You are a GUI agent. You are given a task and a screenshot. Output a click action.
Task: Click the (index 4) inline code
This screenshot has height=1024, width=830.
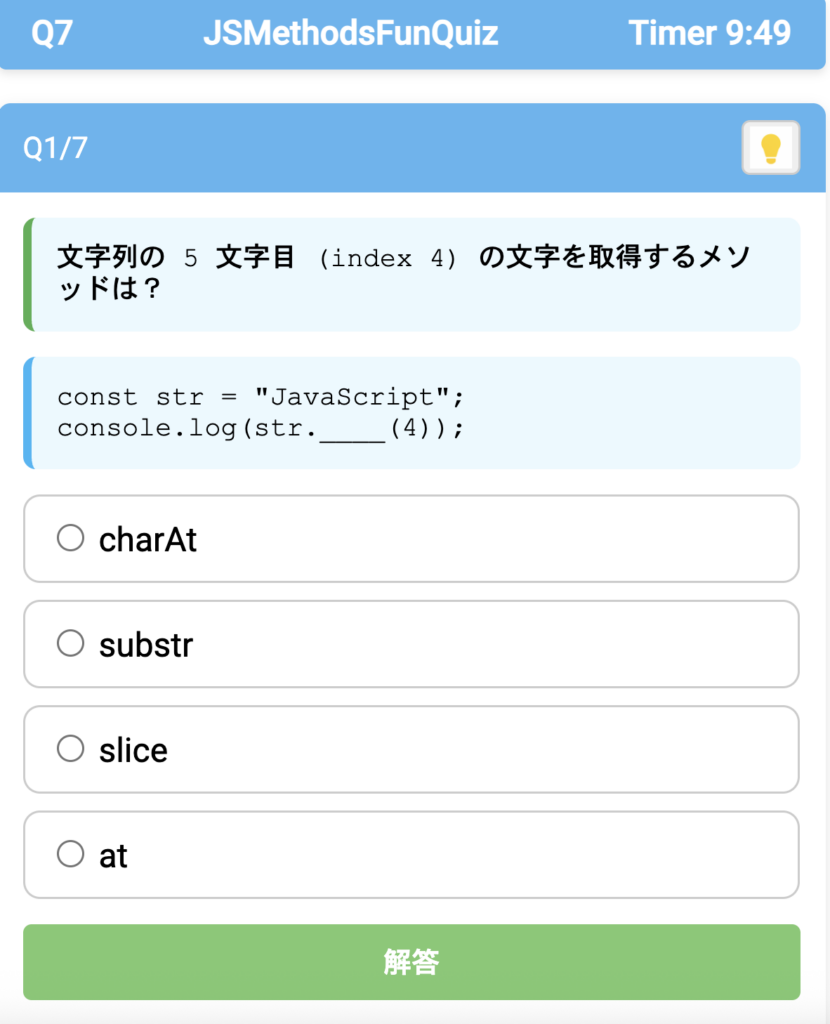click(387, 258)
